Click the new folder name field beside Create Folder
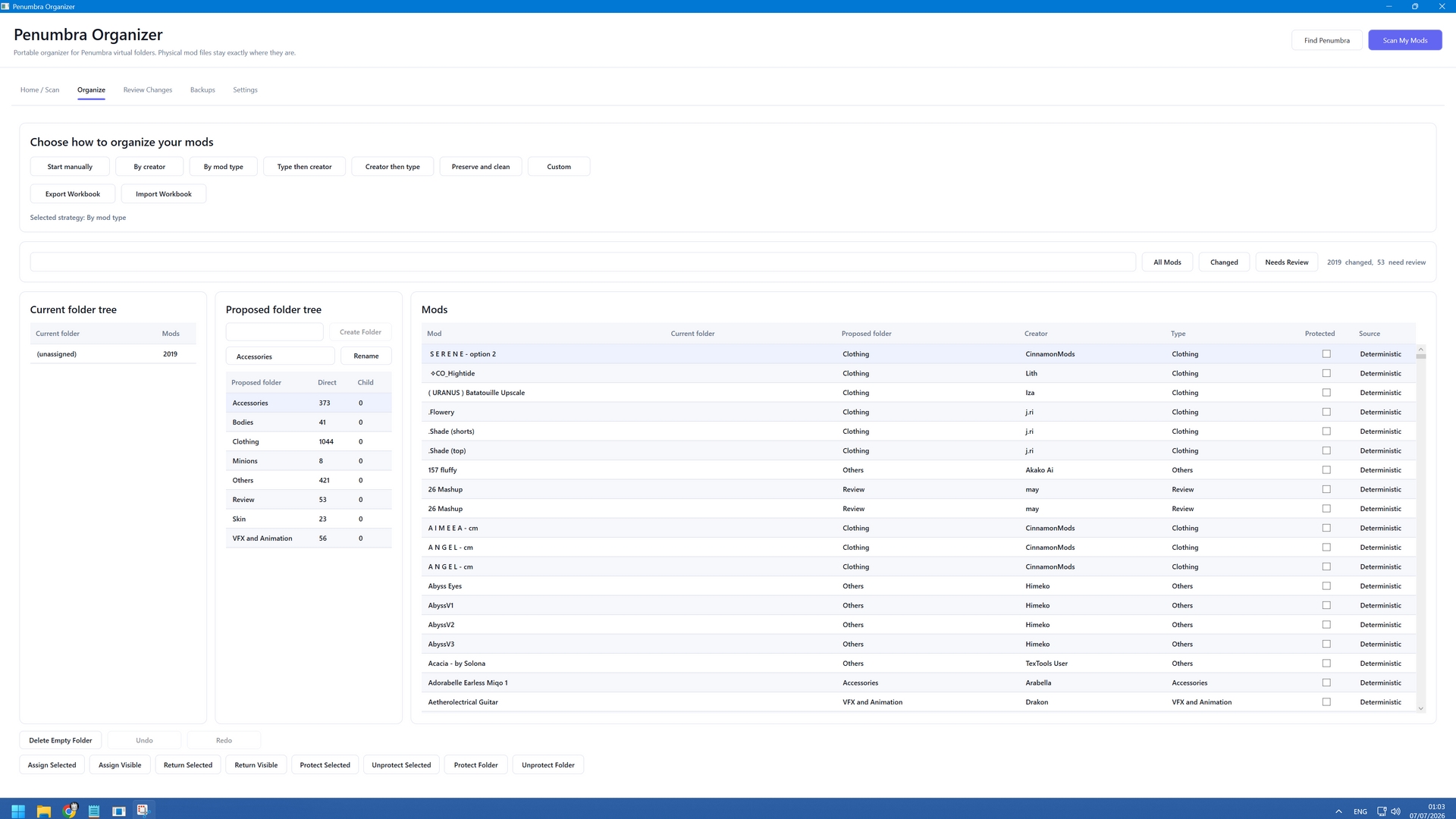The width and height of the screenshot is (1456, 819). click(275, 332)
